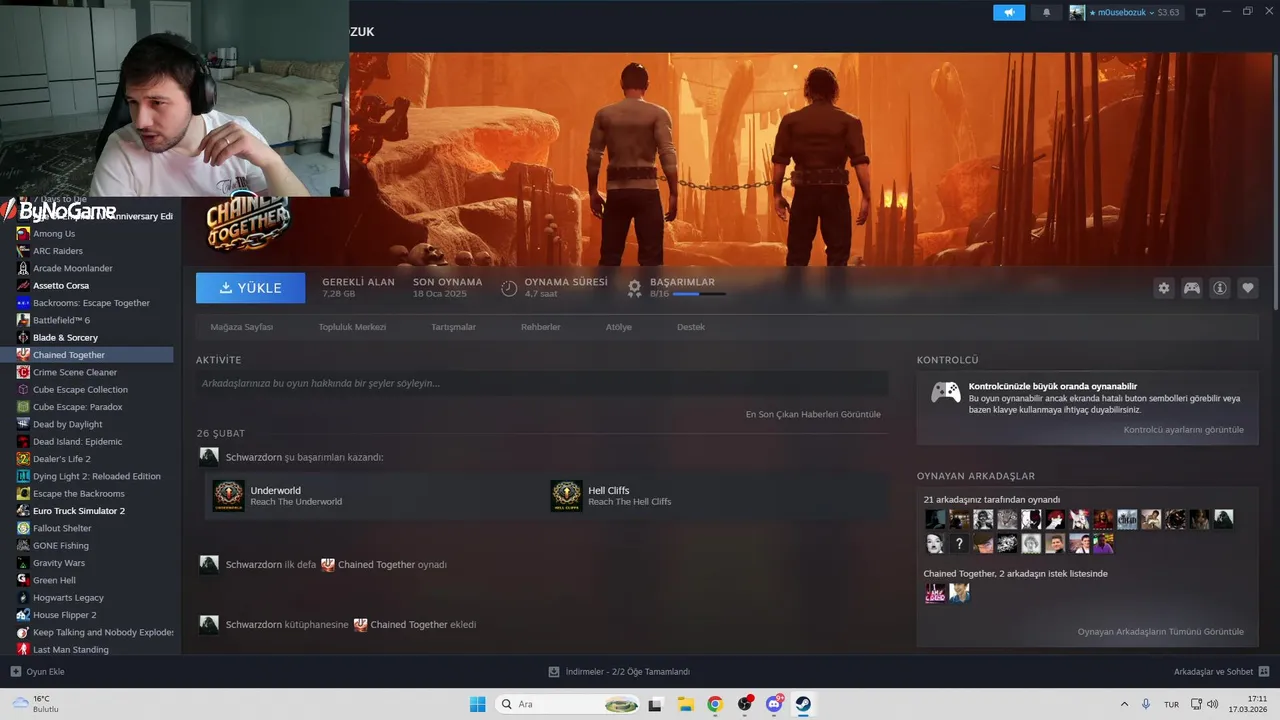The height and width of the screenshot is (720, 1280).
Task: Open En Son Çıkan Haberleri Görüntüle link
Action: (813, 414)
